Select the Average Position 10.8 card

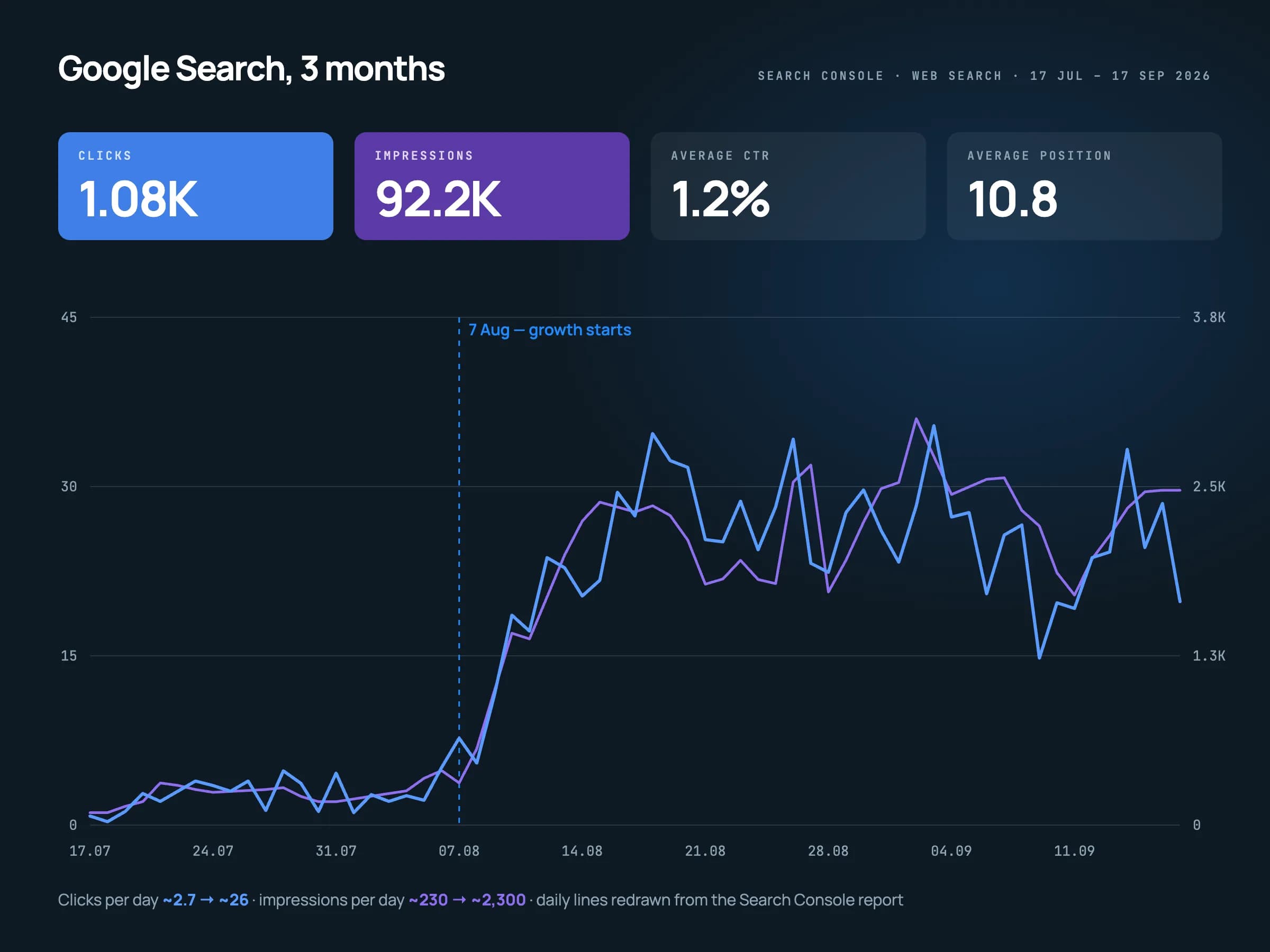[x=1084, y=186]
